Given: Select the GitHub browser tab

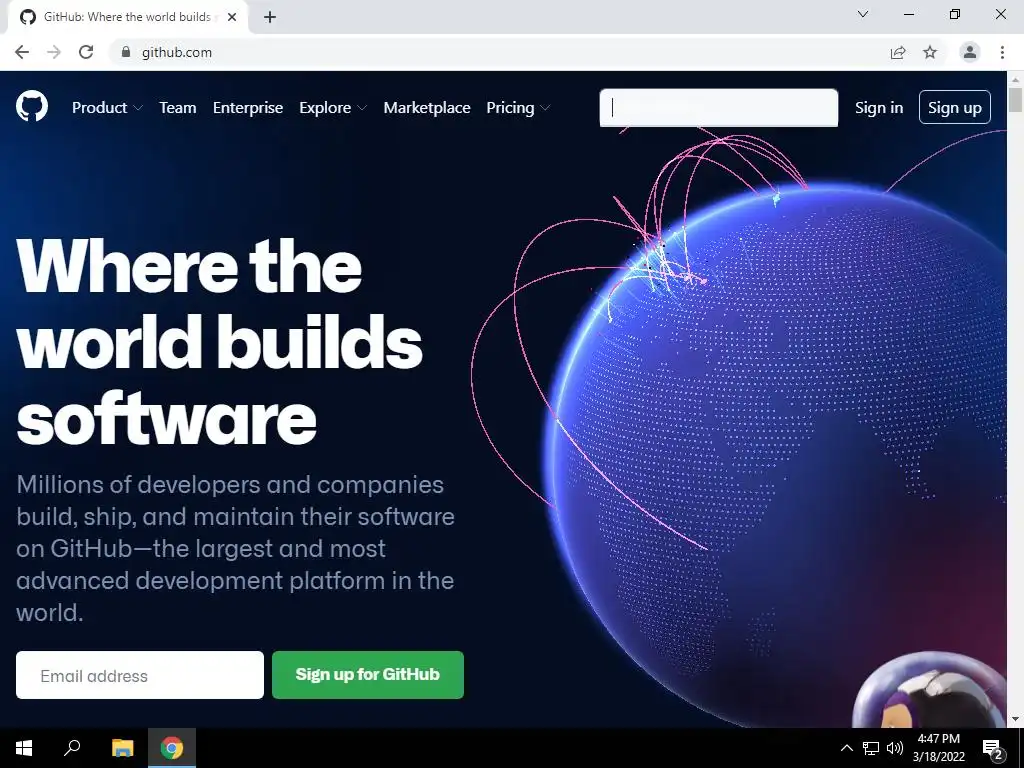Looking at the screenshot, I should pos(127,18).
